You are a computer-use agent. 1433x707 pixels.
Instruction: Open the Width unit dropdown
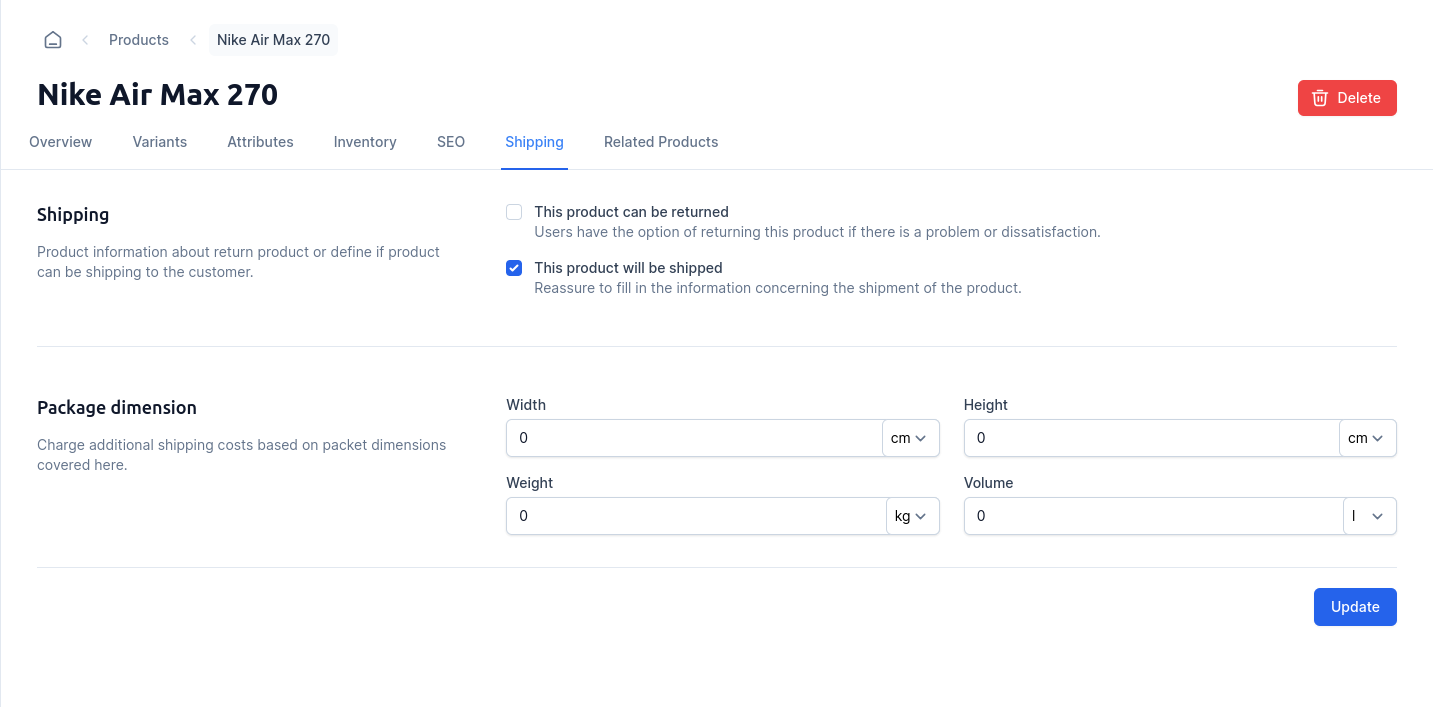point(910,438)
